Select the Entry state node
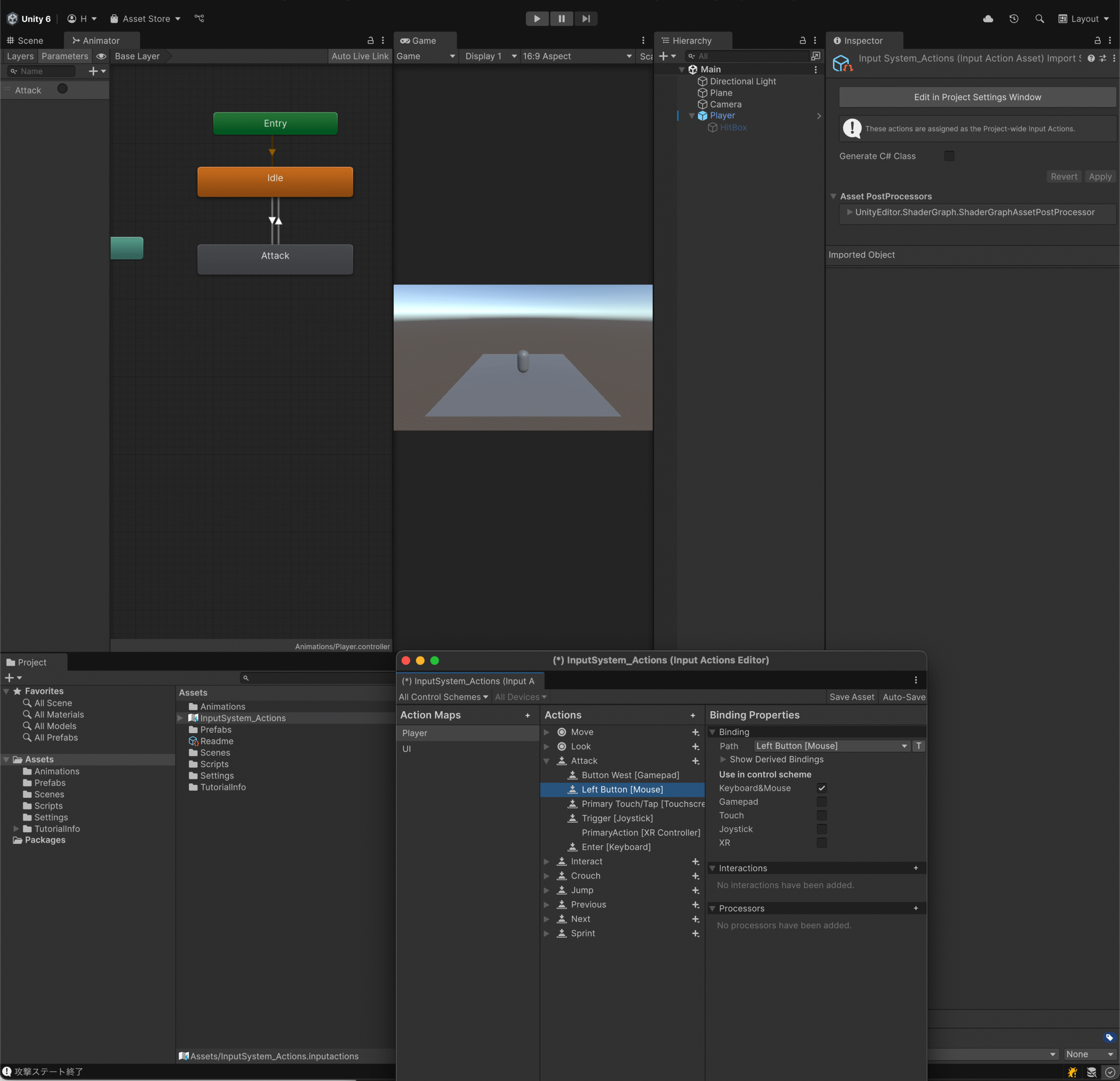Image resolution: width=1120 pixels, height=1081 pixels. click(x=275, y=123)
